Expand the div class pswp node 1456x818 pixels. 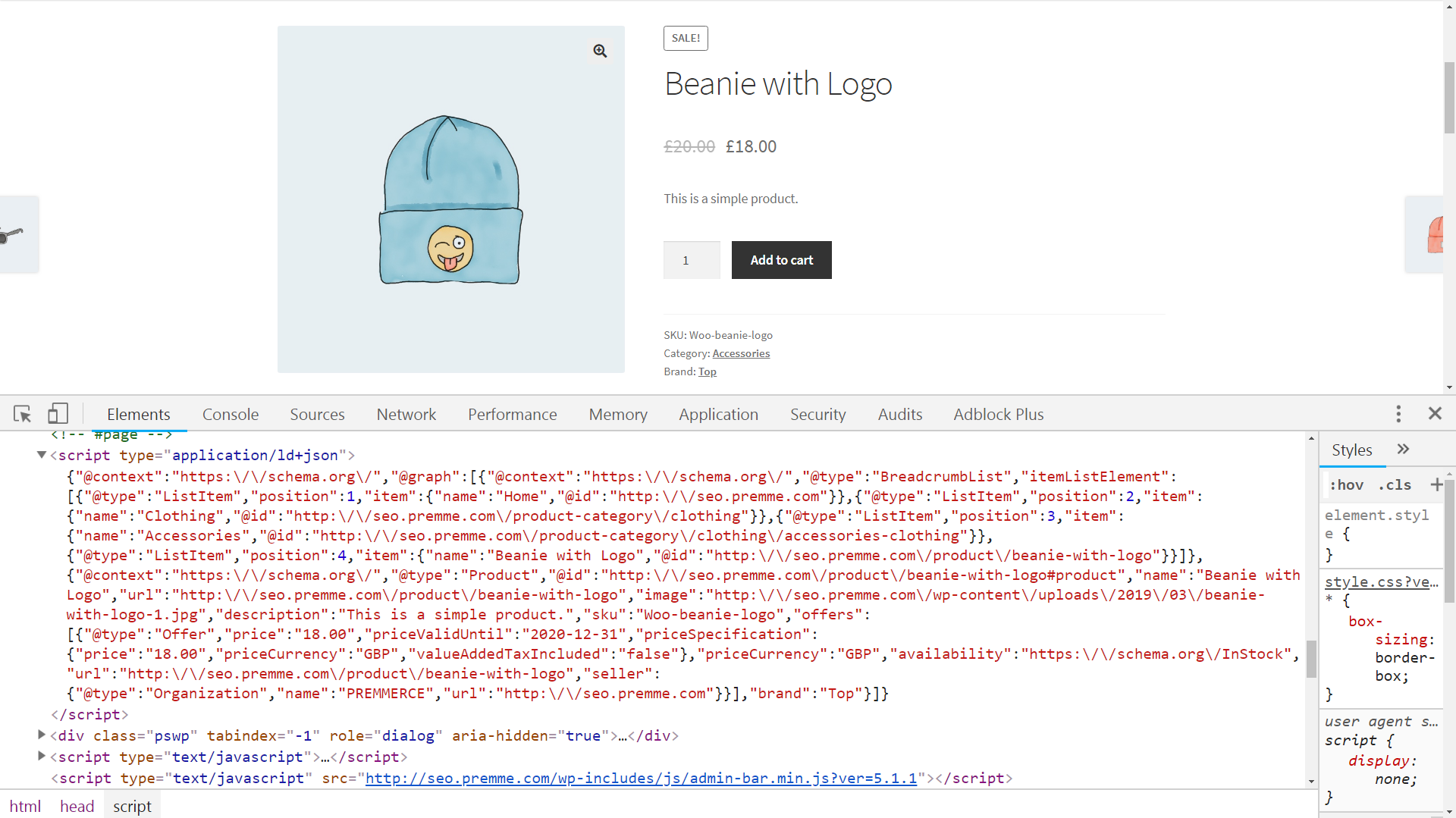[x=42, y=735]
